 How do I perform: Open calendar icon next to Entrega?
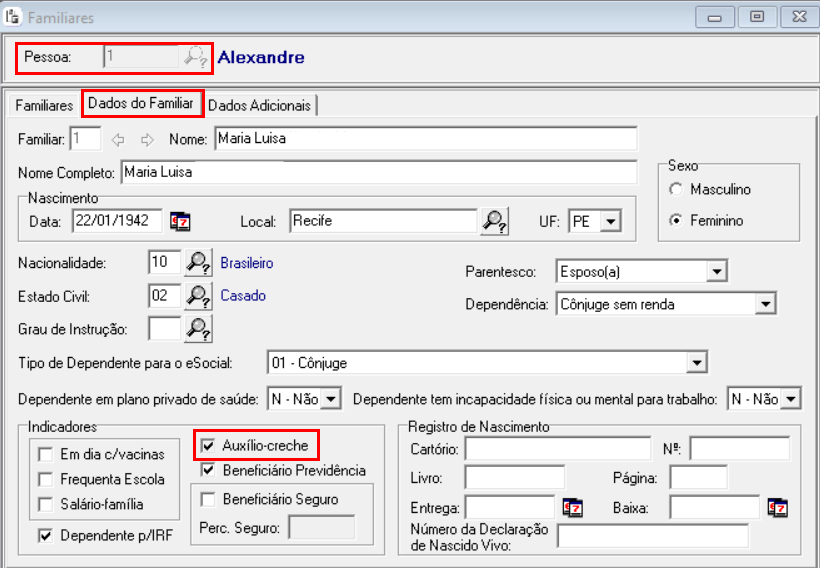coord(572,508)
